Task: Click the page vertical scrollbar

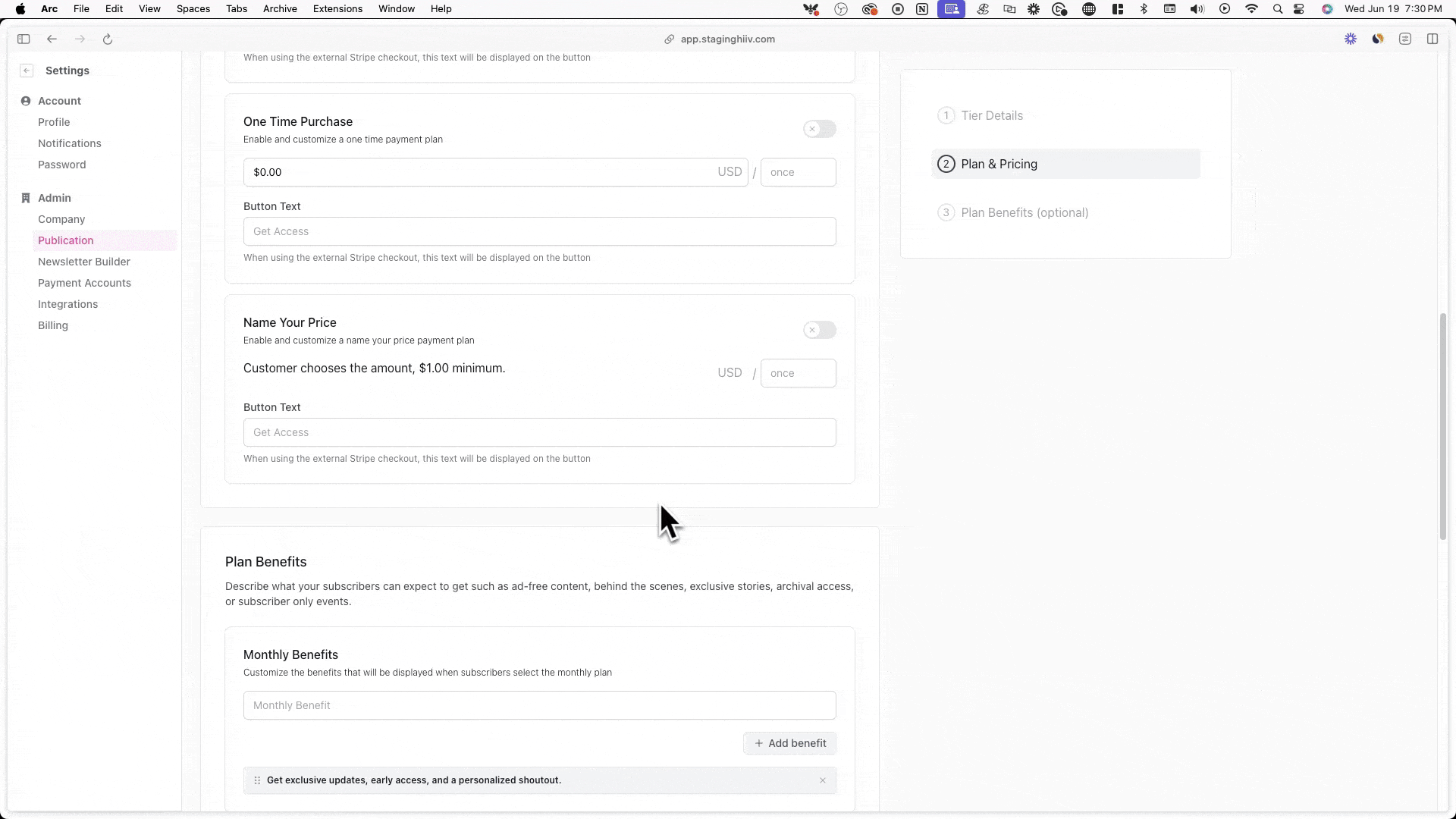Action: point(1443,426)
